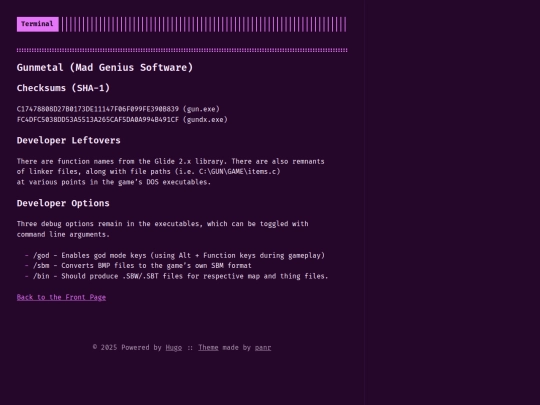
Task: Open the Theme link in footer
Action: coord(208,347)
